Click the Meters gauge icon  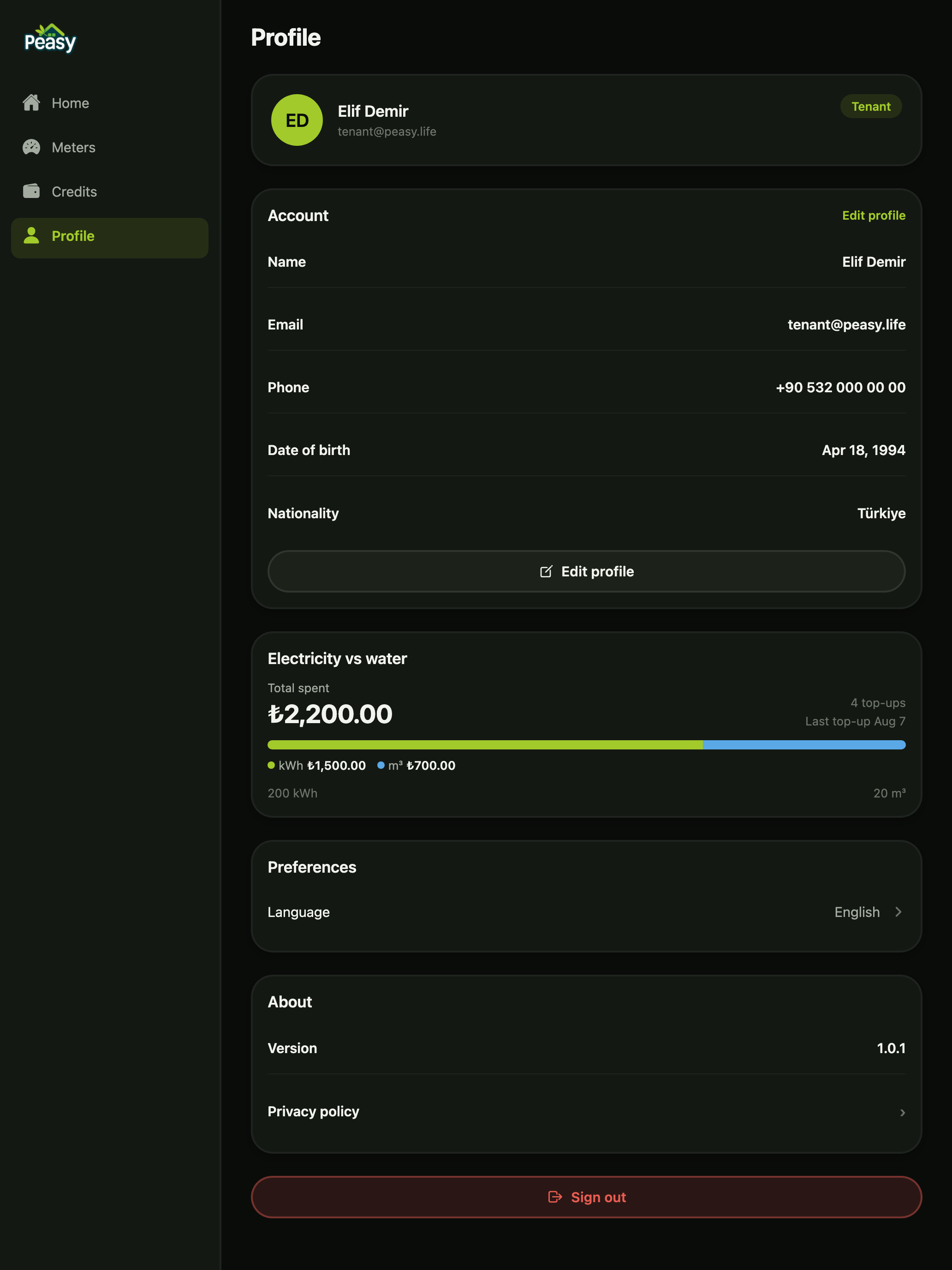coord(31,147)
